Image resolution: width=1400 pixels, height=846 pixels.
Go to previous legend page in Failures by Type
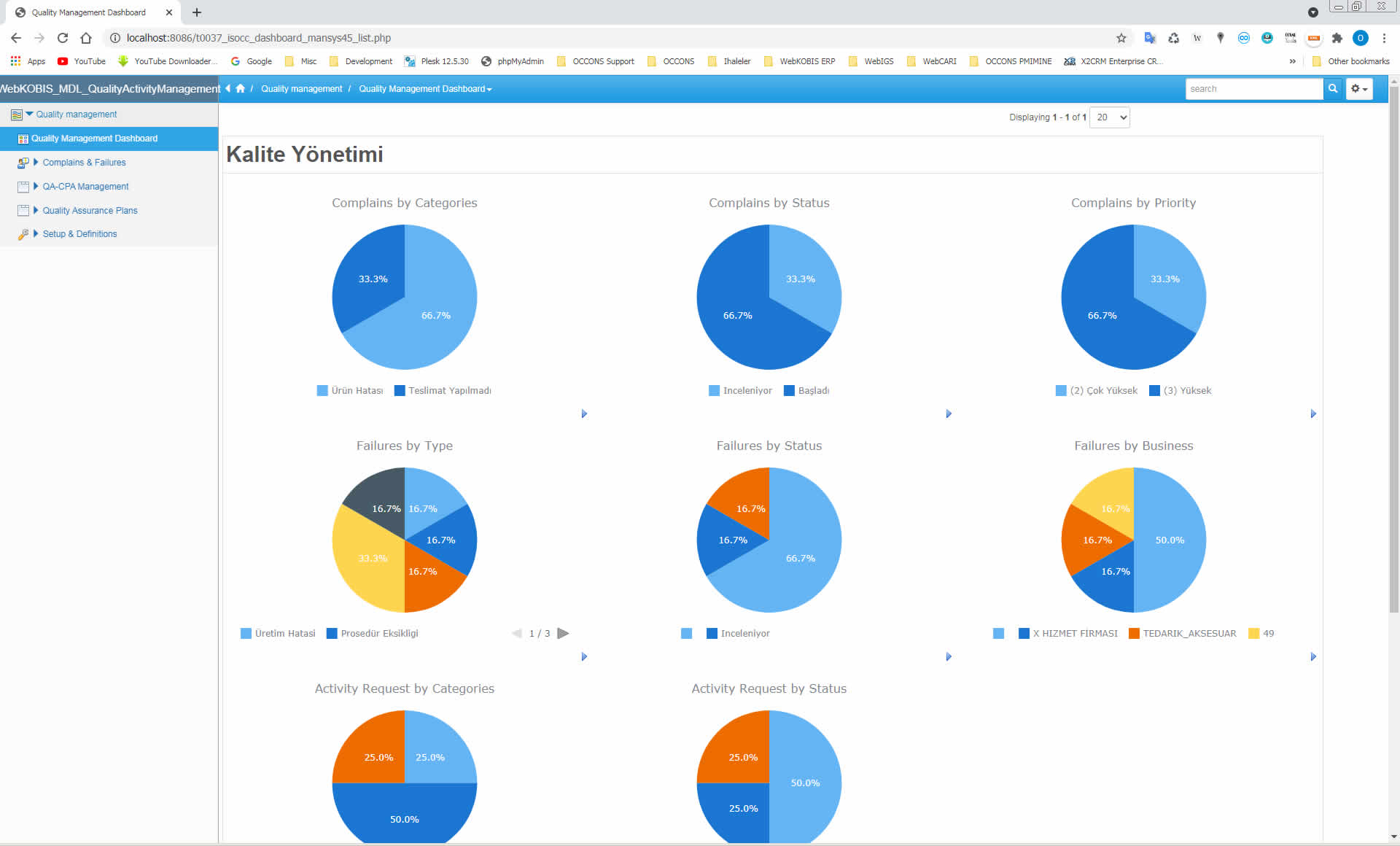[x=517, y=633]
